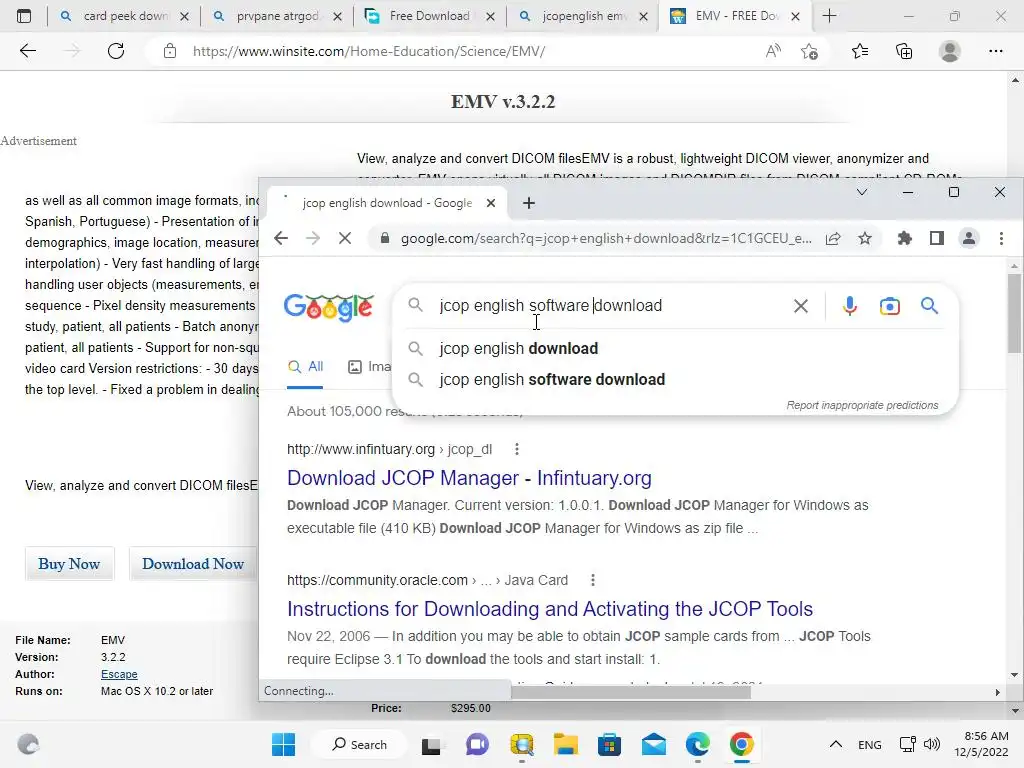
Task: Click Chrome vertical scrollbar thumb
Action: click(1014, 313)
